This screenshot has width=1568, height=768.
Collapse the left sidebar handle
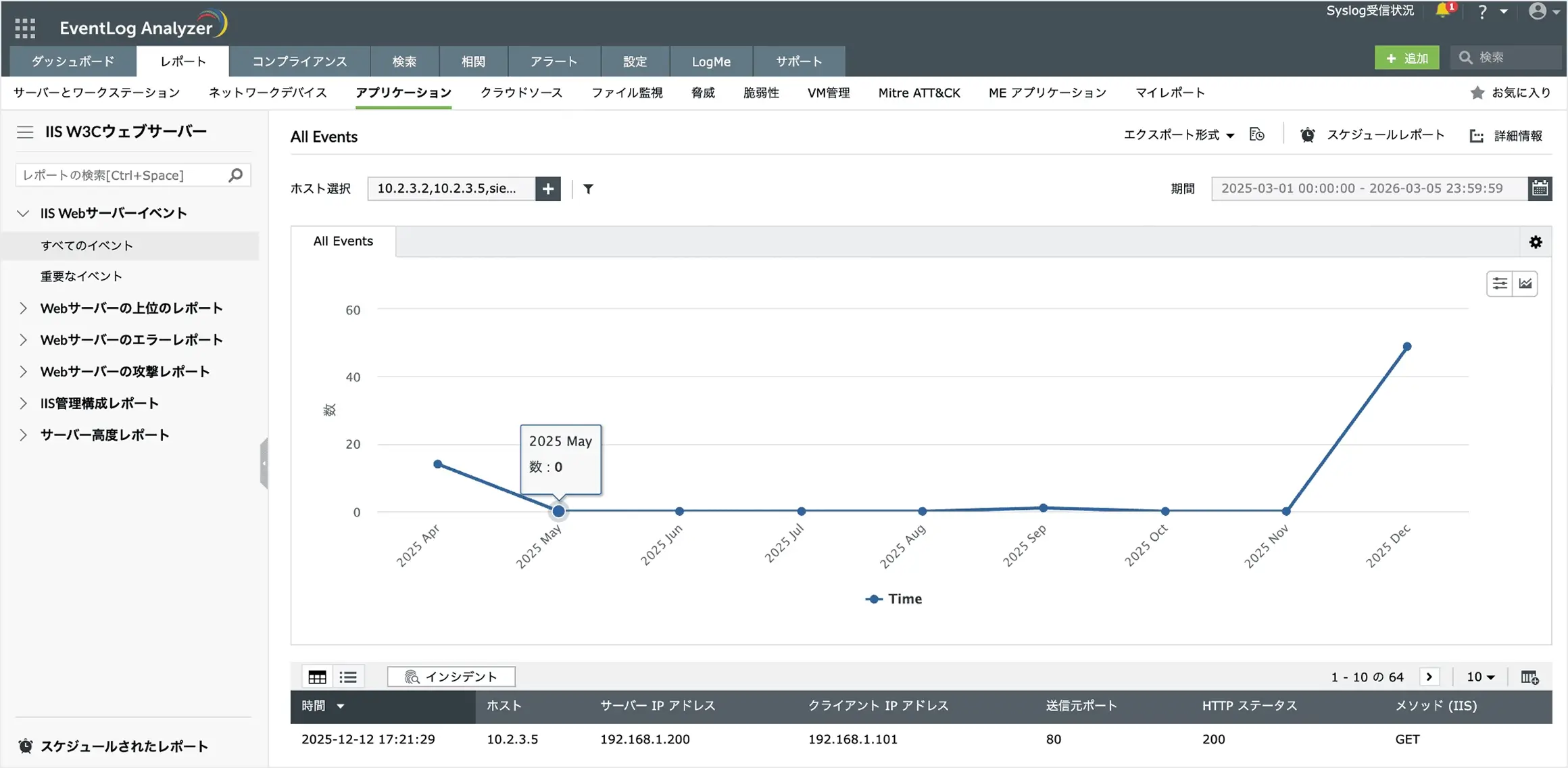[x=264, y=463]
